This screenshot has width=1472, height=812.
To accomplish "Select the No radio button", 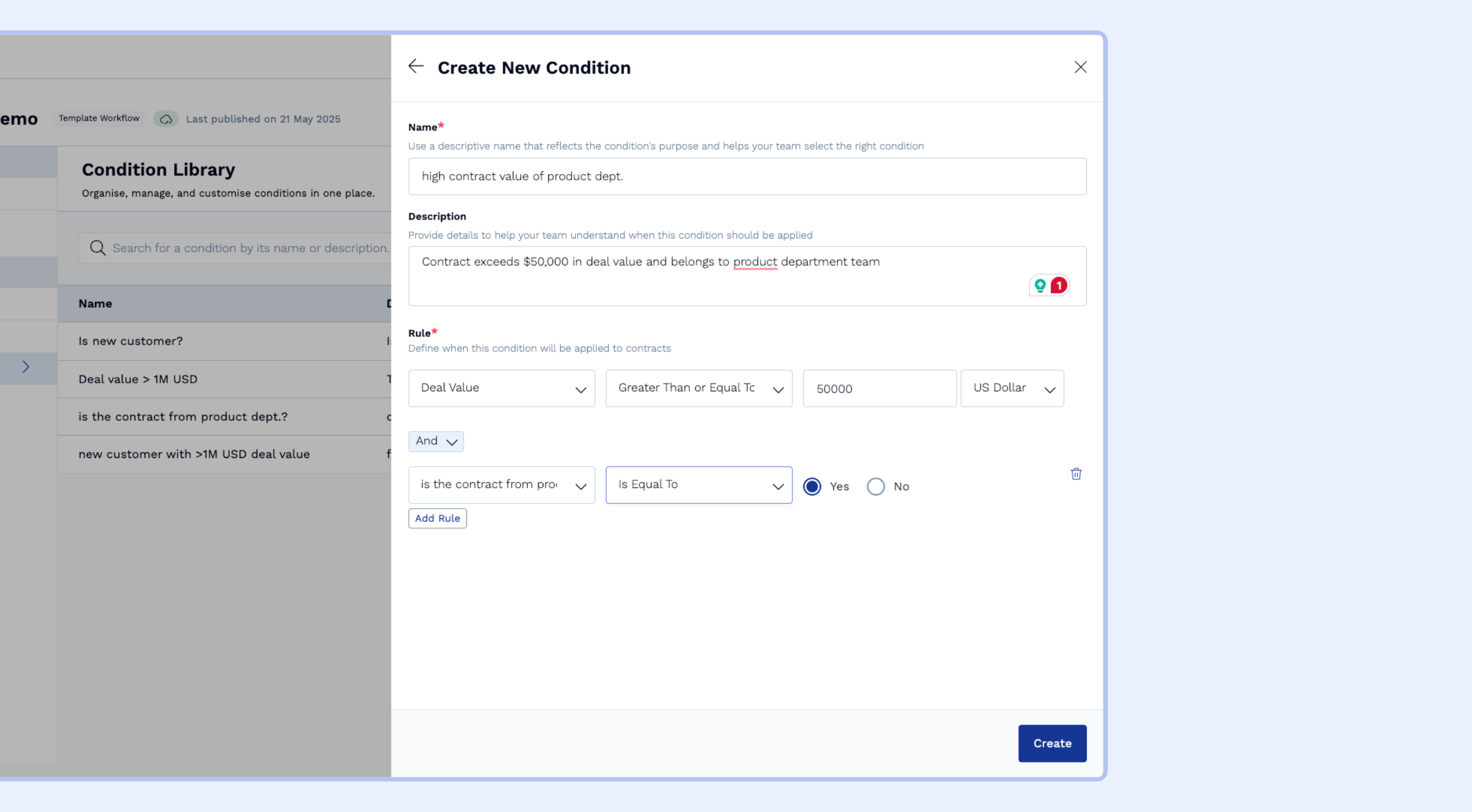I will click(x=875, y=486).
